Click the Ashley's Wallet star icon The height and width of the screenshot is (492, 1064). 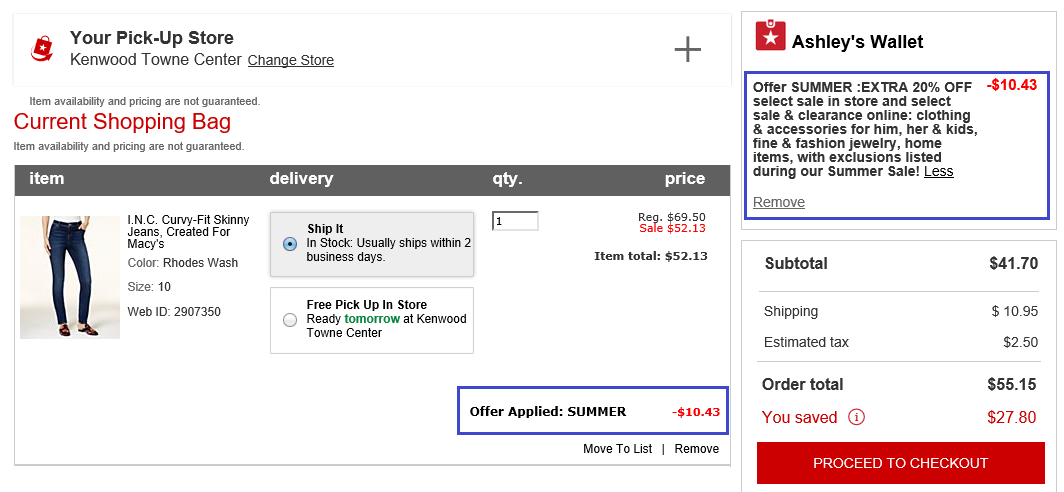(x=770, y=36)
